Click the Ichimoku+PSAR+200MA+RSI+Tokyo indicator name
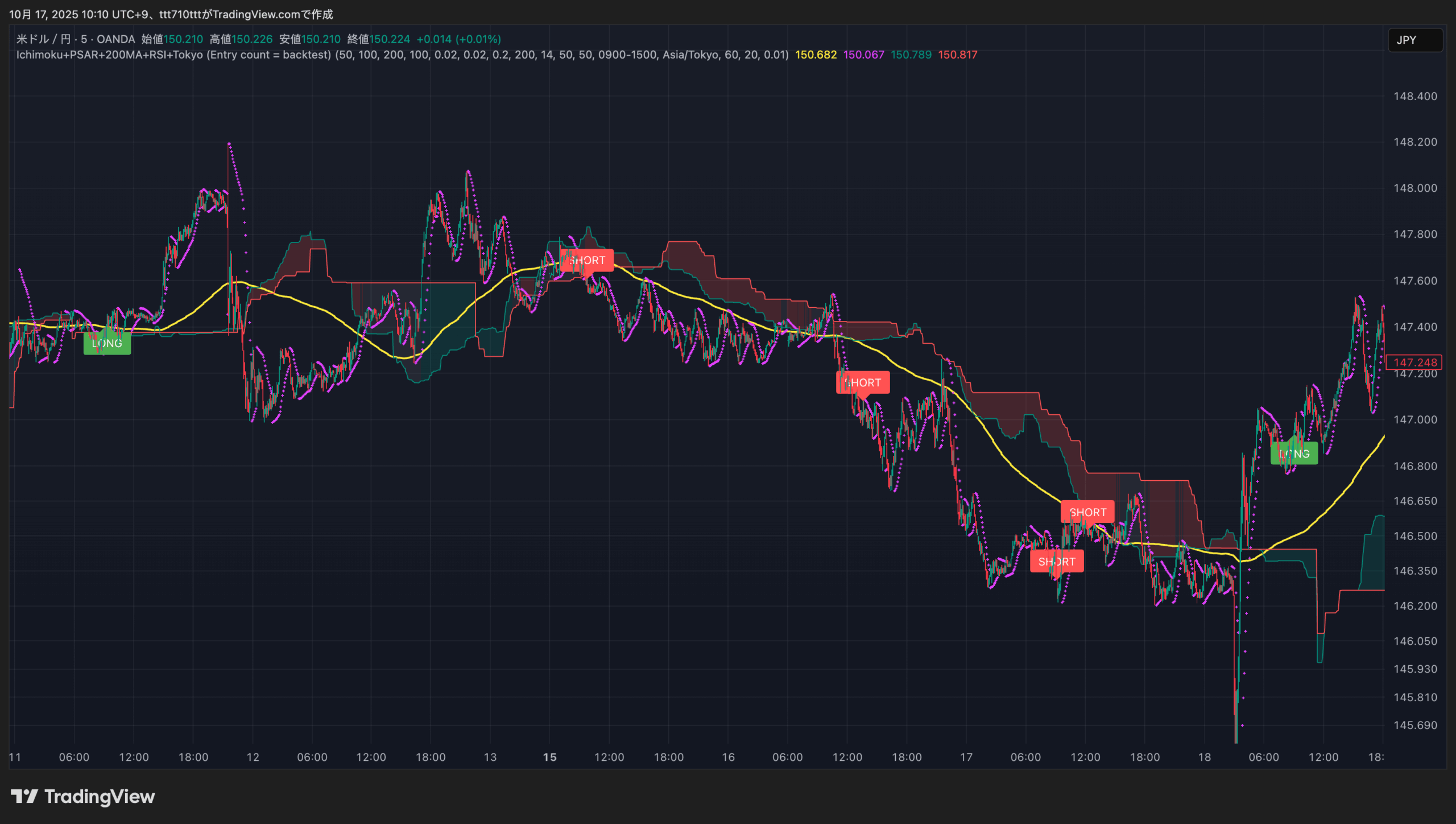1456x824 pixels. 109,55
